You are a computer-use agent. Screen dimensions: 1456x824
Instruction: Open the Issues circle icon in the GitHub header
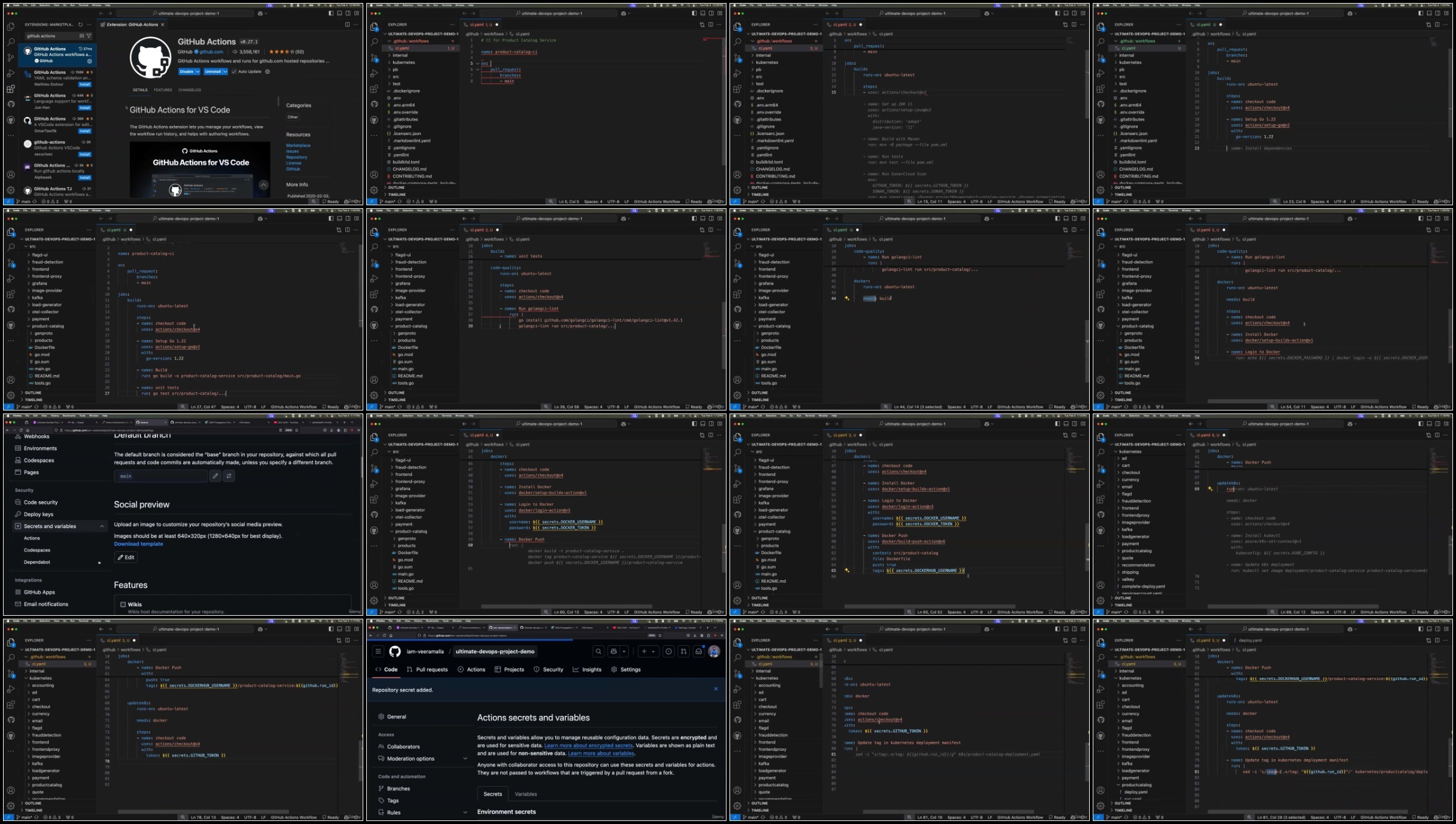point(668,651)
